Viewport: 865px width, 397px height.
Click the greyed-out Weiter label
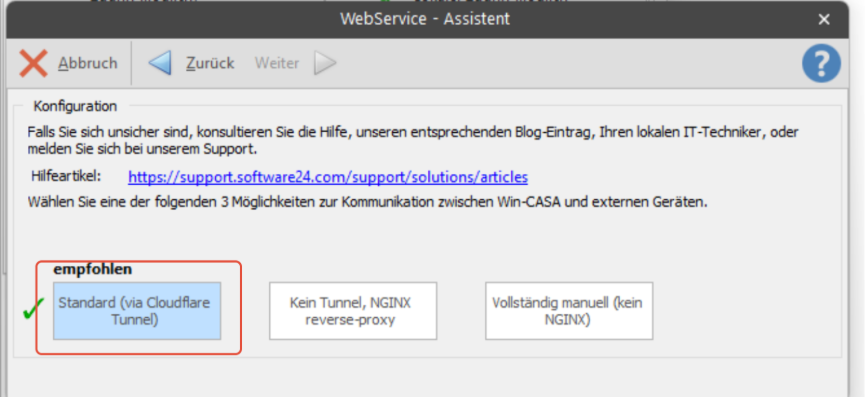pyautogui.click(x=277, y=63)
